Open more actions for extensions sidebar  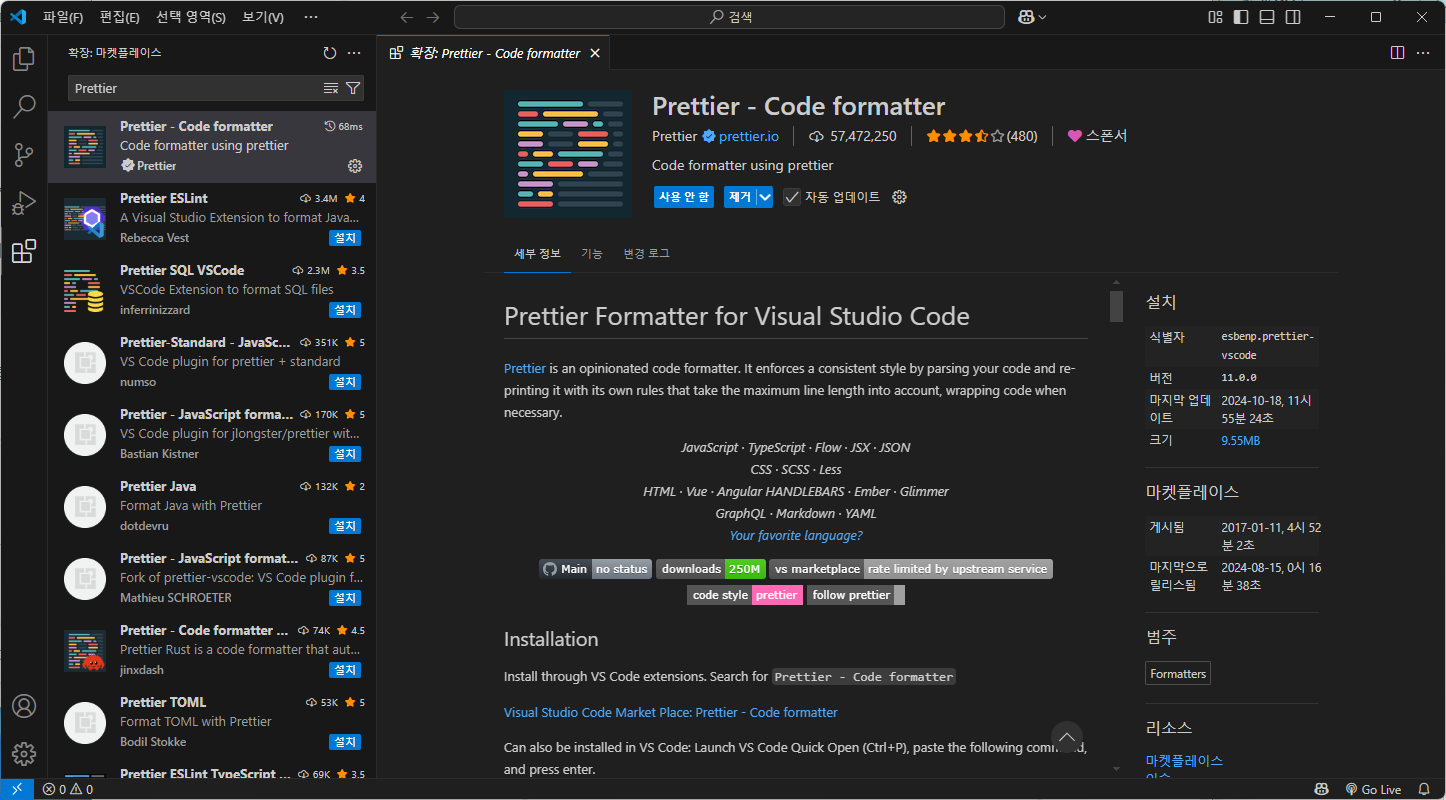354,53
